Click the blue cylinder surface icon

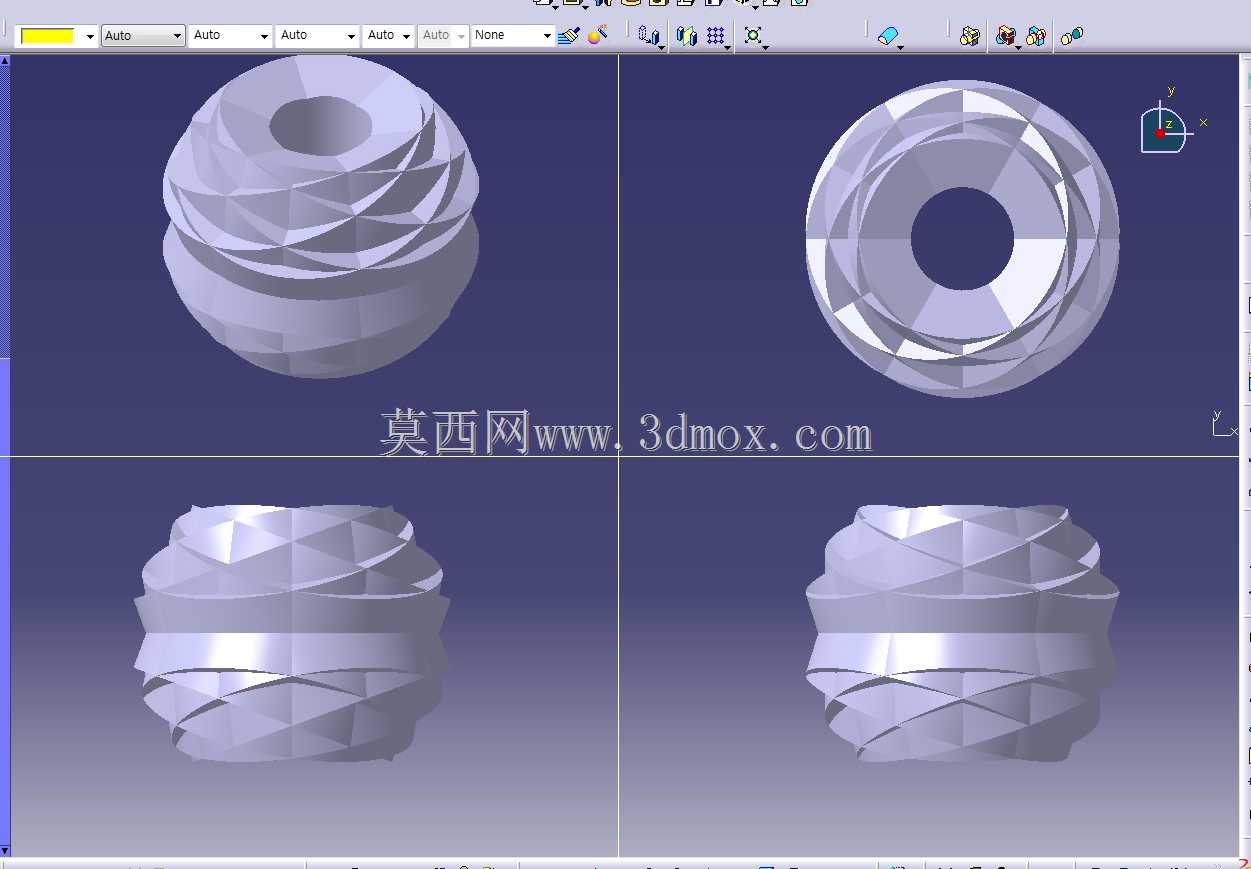(888, 36)
